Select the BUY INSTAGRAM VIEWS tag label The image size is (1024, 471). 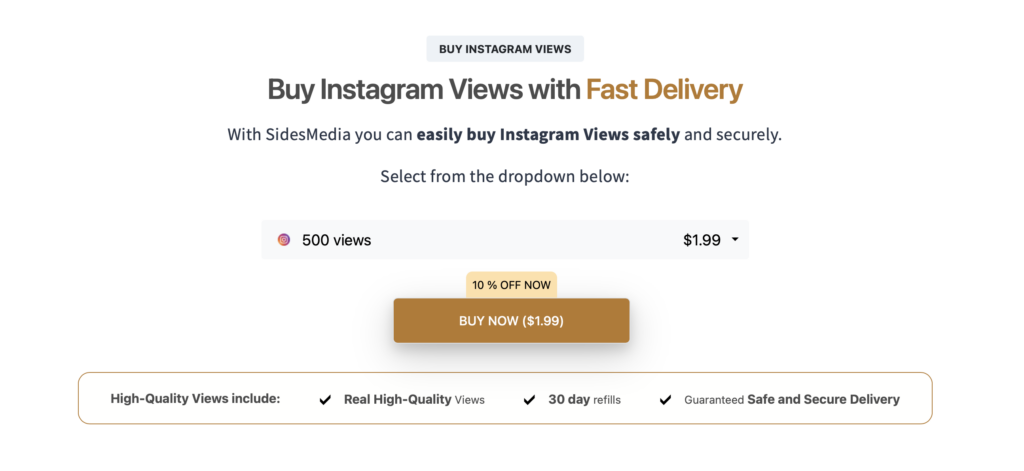(505, 49)
